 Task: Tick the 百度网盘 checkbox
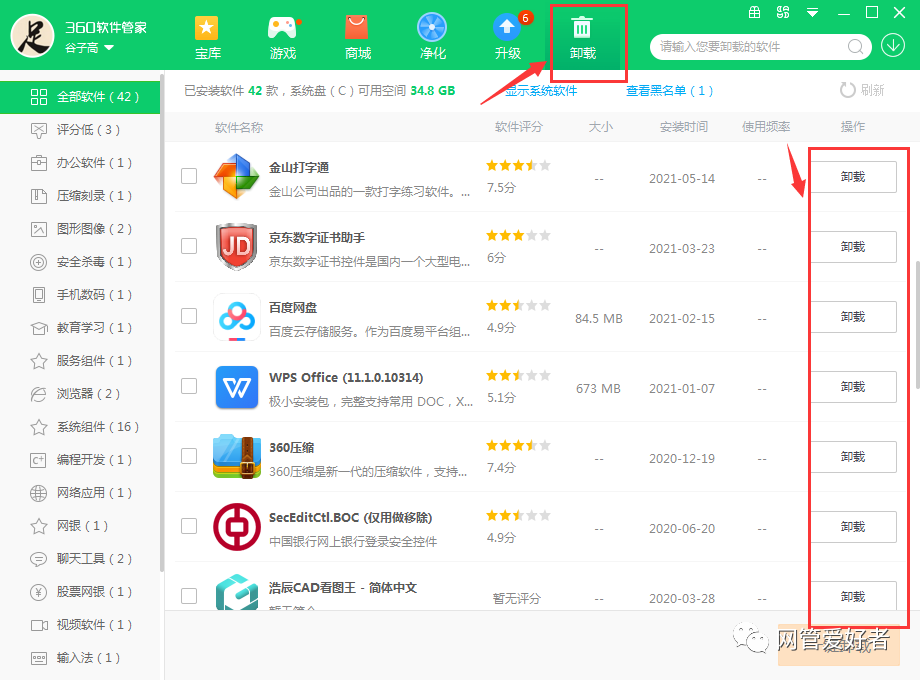click(189, 316)
